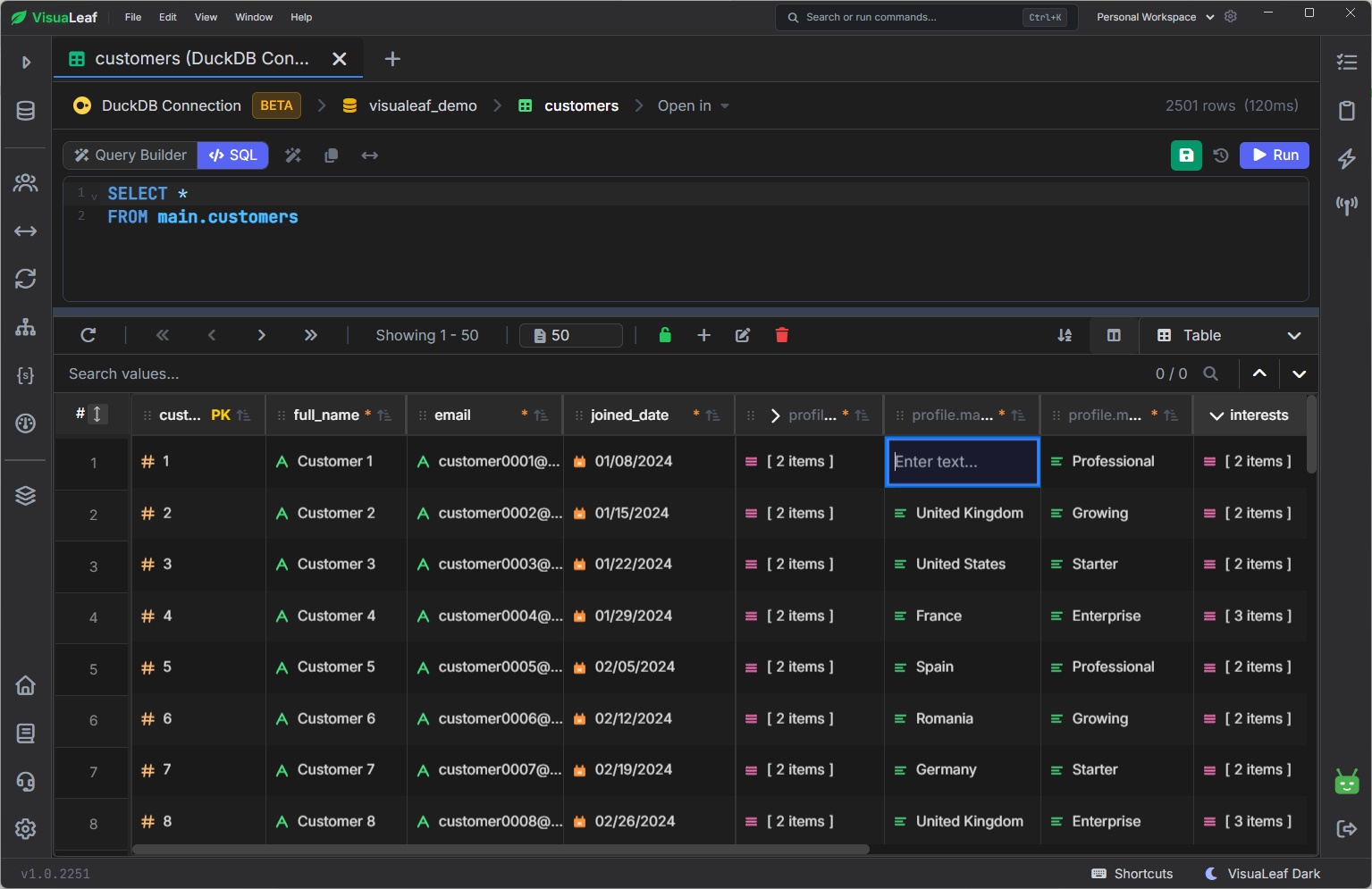Expand the left sidebar panel arrow
The image size is (1372, 889).
tap(26, 62)
